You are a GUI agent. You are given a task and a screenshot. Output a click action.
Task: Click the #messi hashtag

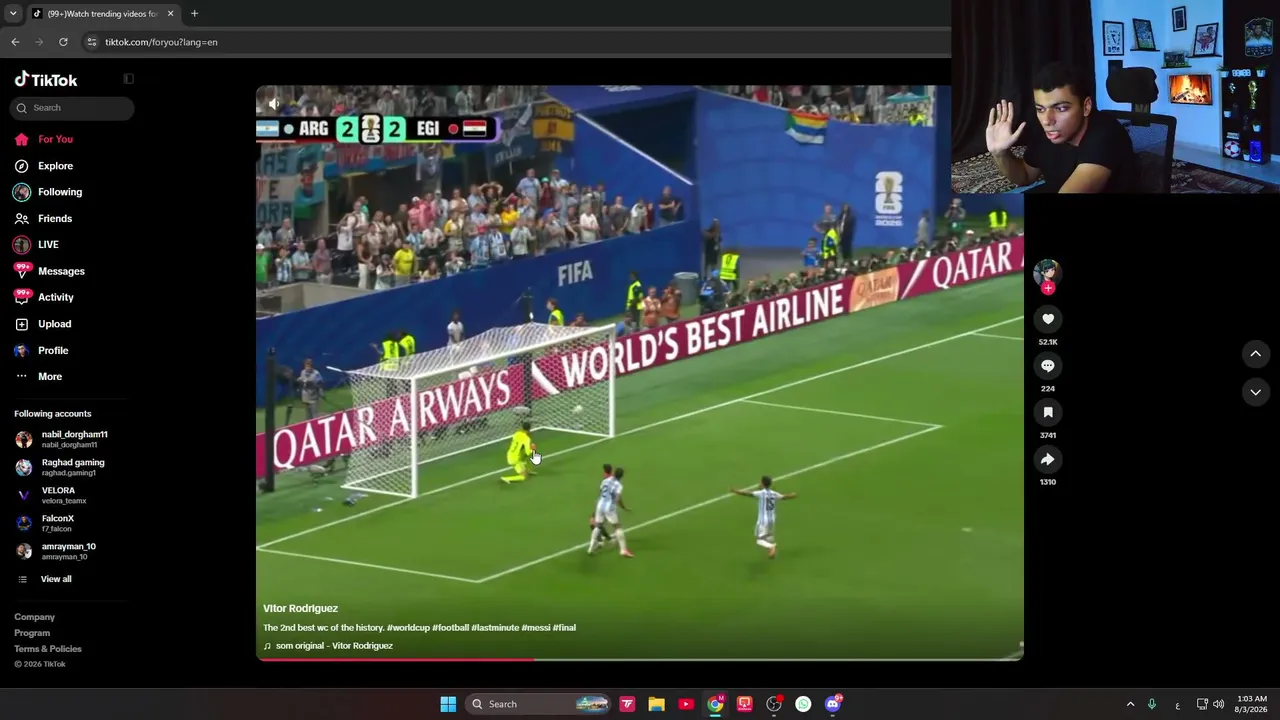tap(536, 628)
